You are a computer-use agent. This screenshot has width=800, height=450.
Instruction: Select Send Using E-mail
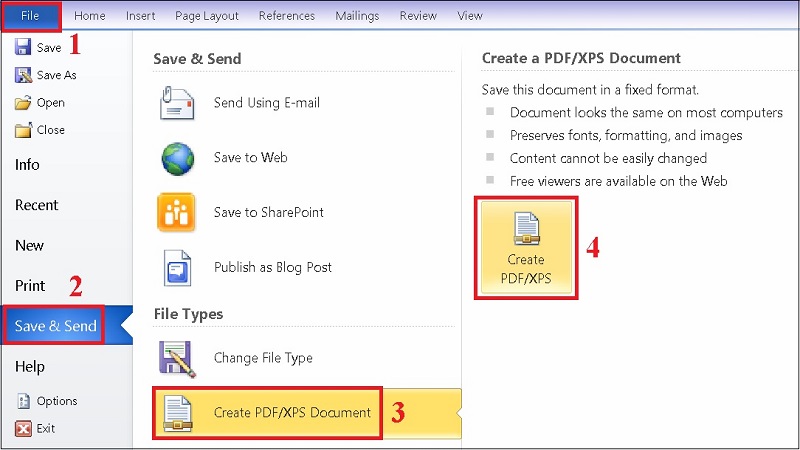pyautogui.click(x=267, y=103)
